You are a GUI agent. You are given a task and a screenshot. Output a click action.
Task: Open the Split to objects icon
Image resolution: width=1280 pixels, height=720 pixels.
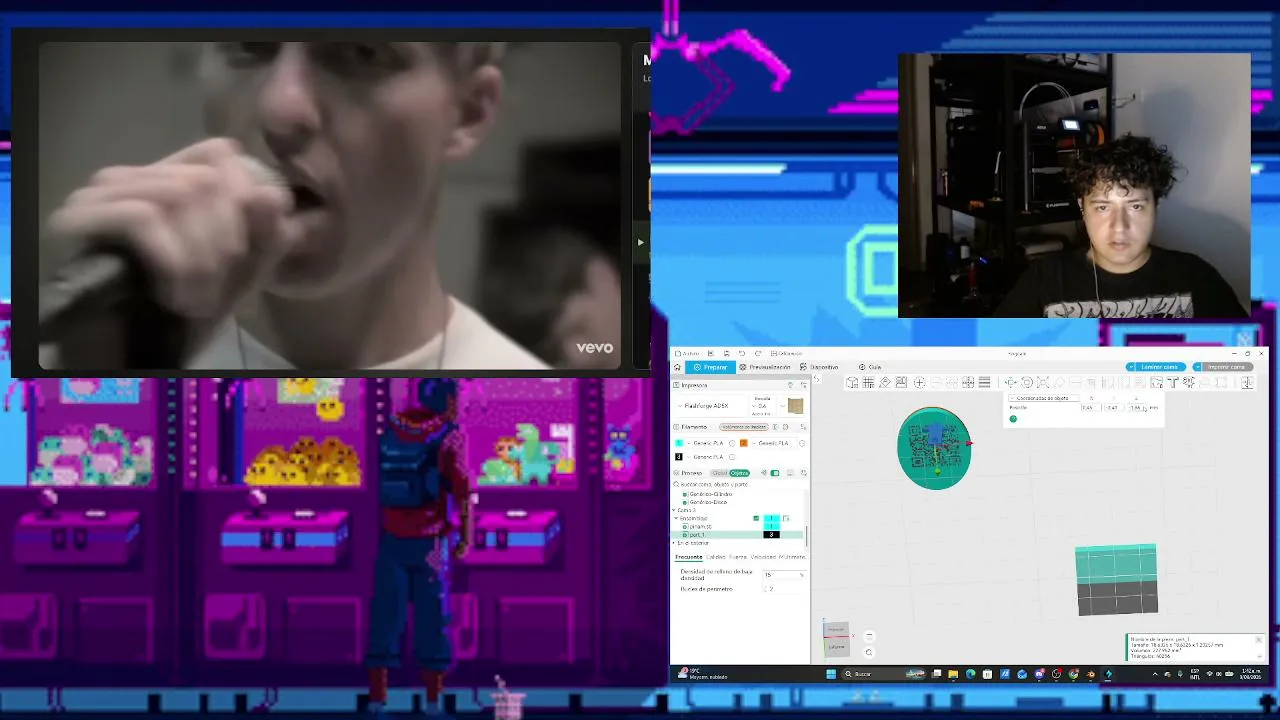(951, 382)
